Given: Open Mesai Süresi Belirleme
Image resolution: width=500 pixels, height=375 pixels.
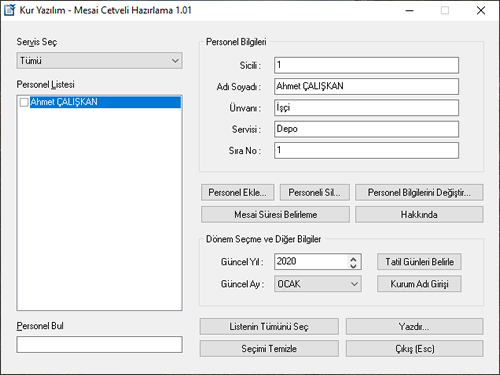Looking at the screenshot, I should (275, 215).
